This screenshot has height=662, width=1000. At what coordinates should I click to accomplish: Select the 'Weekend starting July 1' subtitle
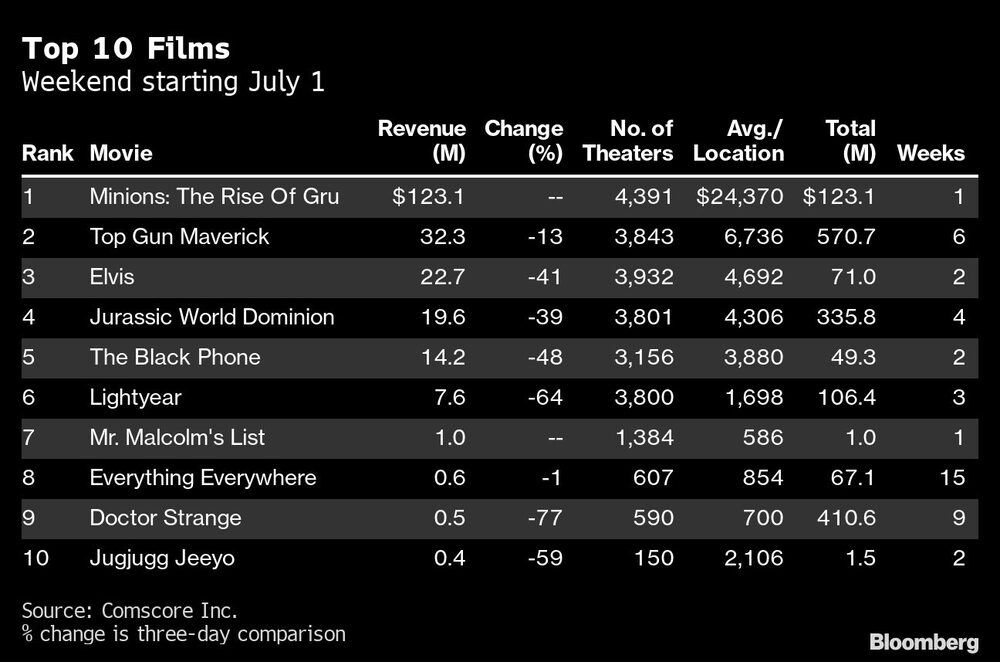tap(173, 82)
